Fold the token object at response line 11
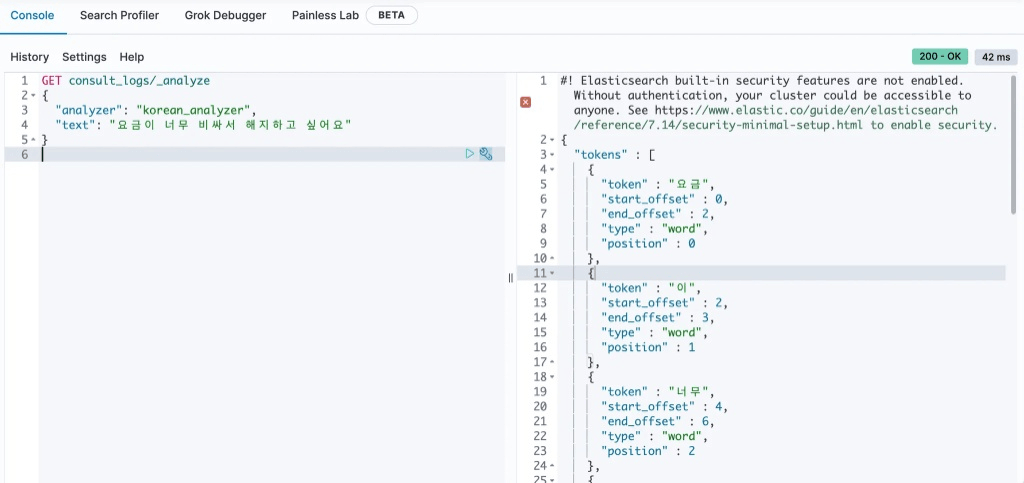The height and width of the screenshot is (483, 1024). pyautogui.click(x=551, y=273)
